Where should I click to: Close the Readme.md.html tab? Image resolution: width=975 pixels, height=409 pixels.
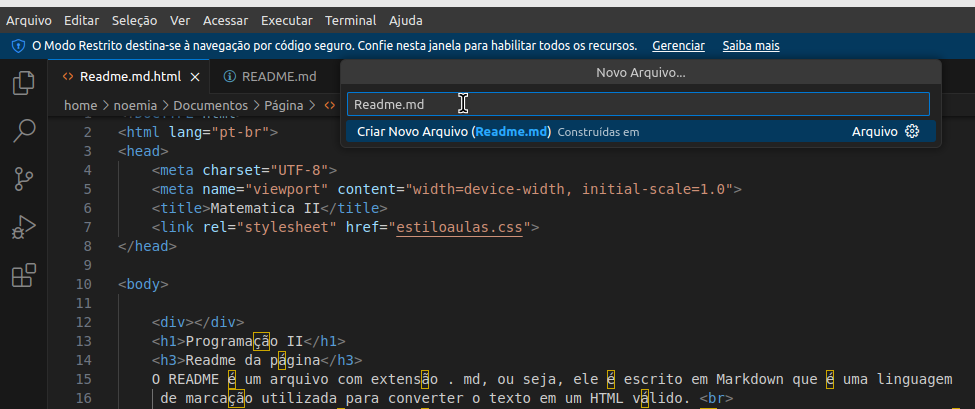click(195, 77)
